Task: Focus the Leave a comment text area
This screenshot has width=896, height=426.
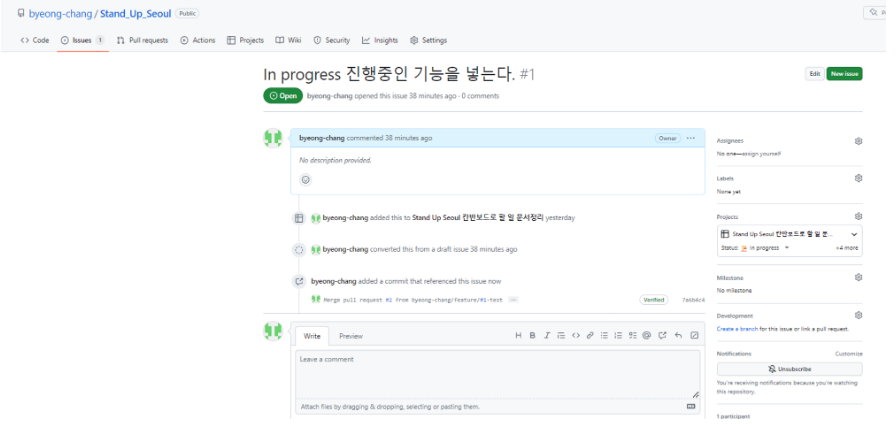Action: [x=498, y=374]
